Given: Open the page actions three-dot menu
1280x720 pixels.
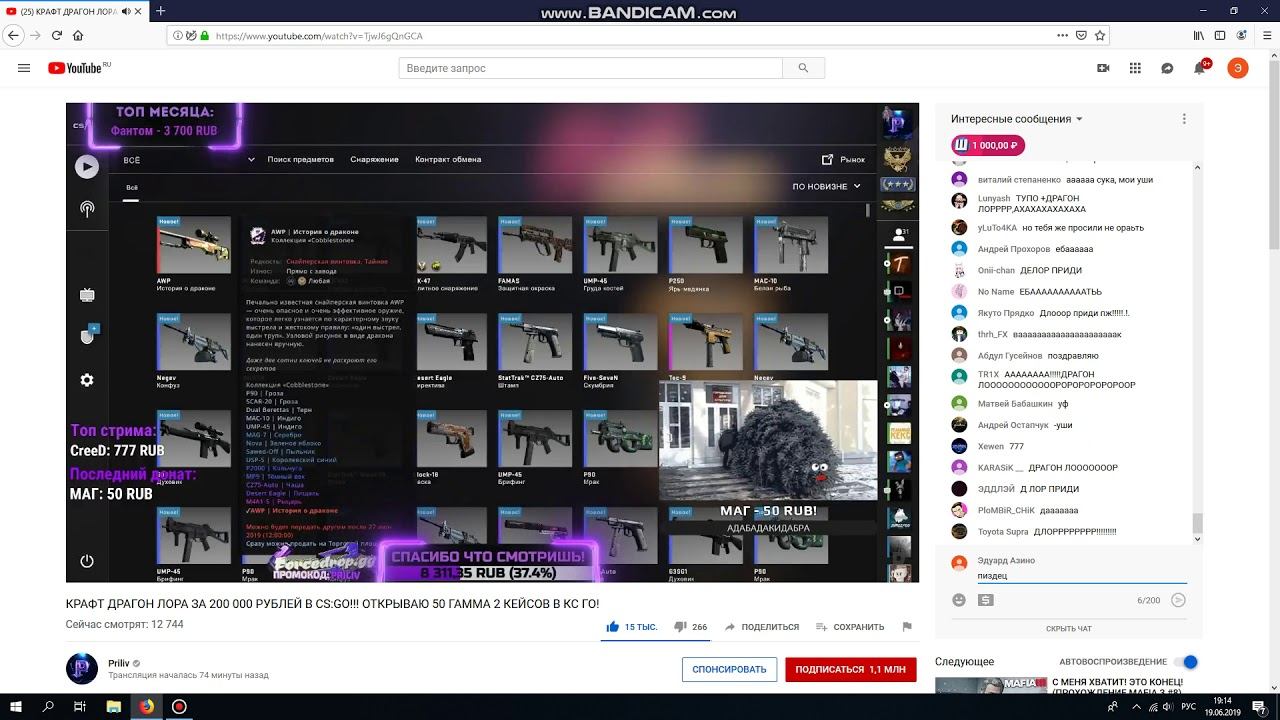Looking at the screenshot, I should click(x=1062, y=35).
